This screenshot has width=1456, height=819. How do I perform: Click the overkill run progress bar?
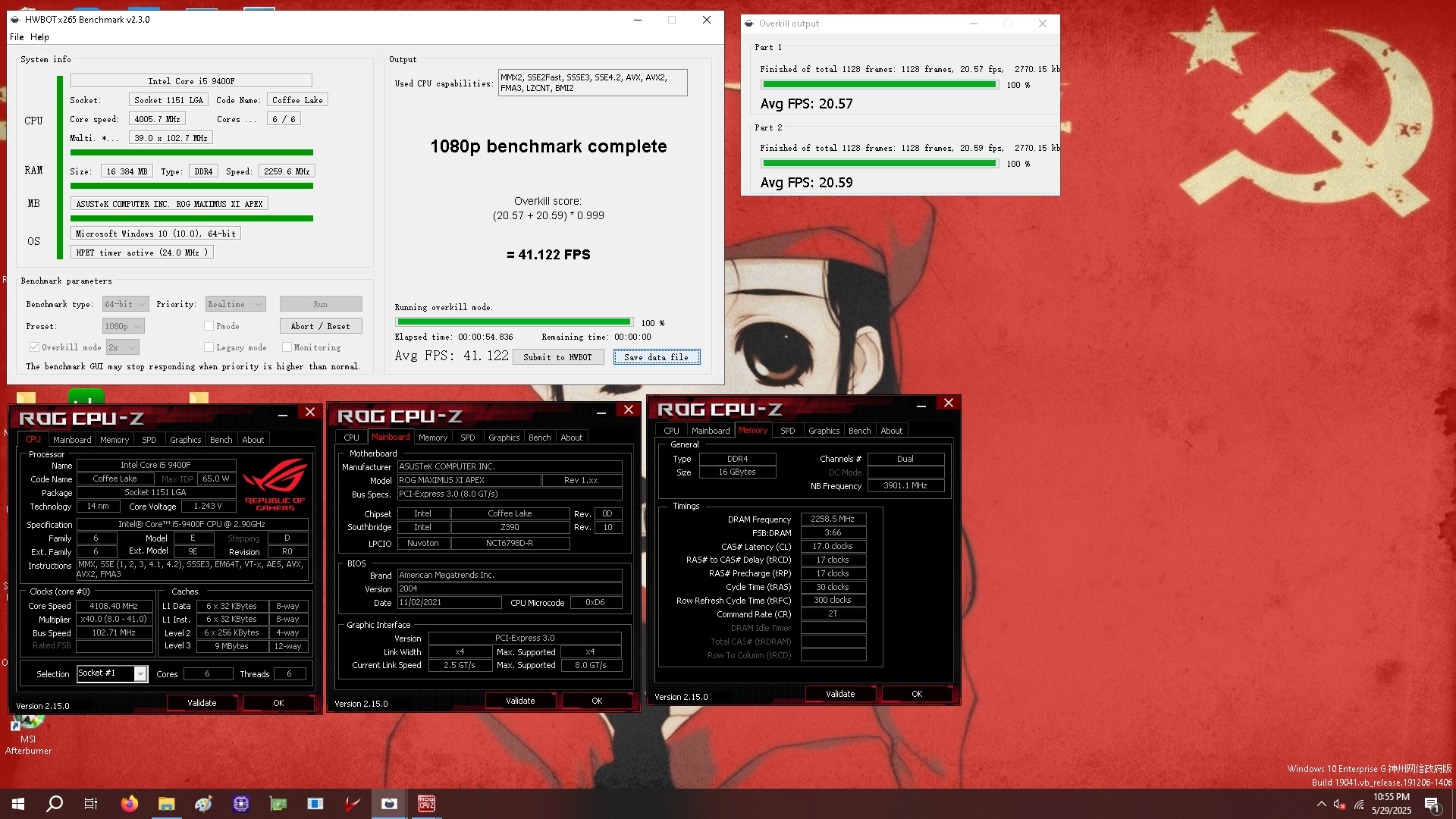click(x=514, y=322)
